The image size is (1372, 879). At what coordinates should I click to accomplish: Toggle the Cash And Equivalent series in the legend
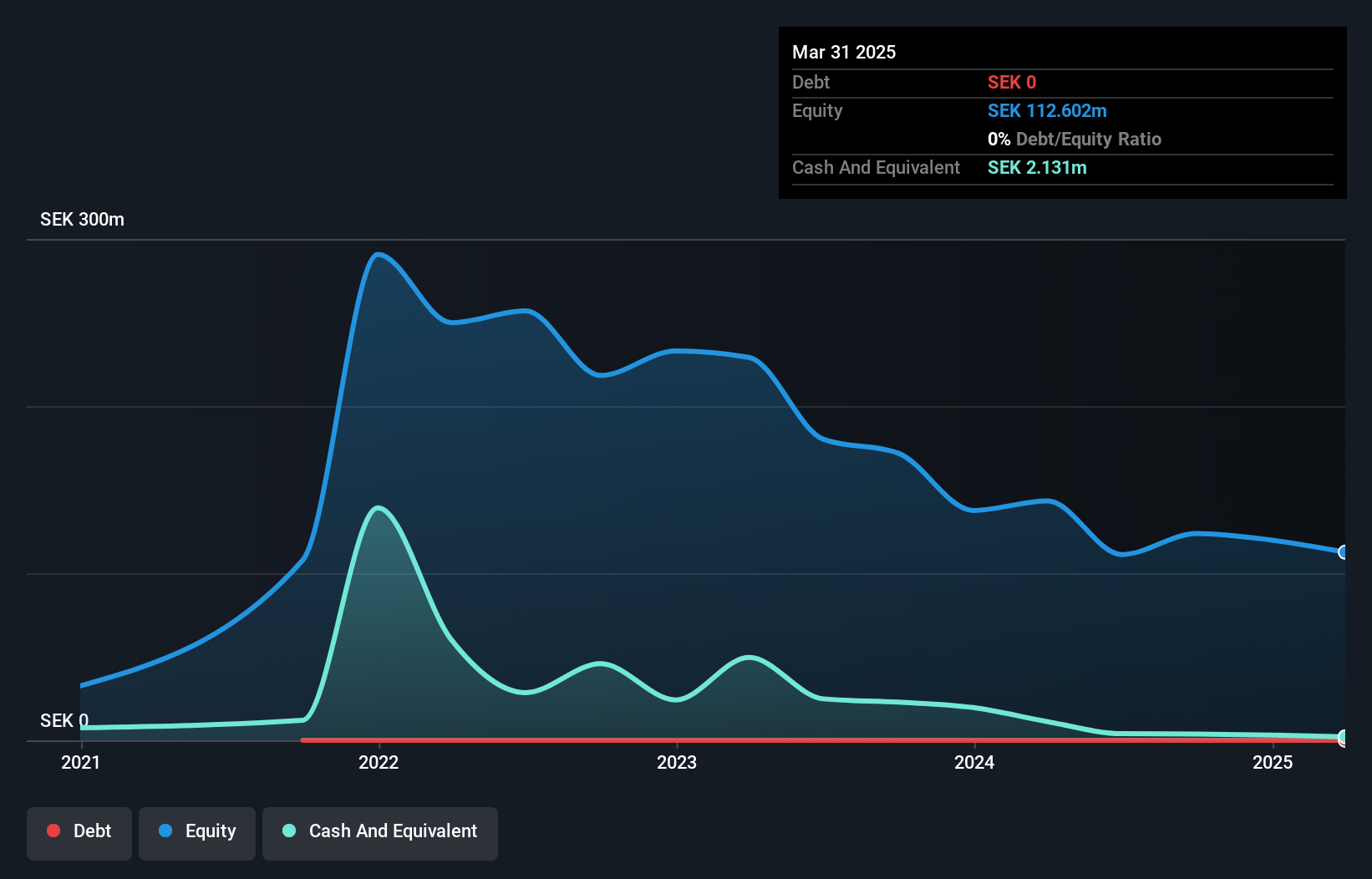point(380,833)
